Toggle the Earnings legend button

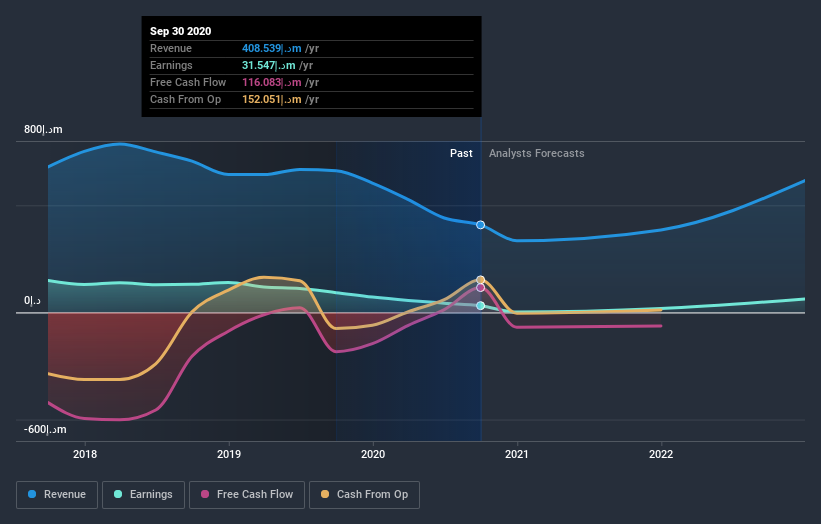click(143, 495)
